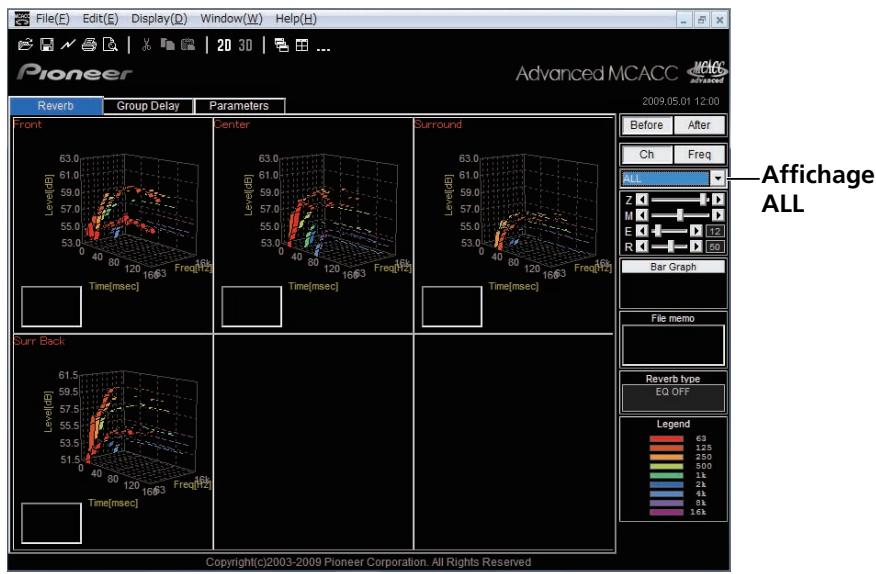Click the Open file toolbar icon
Image resolution: width=876 pixels, height=574 pixels.
click(x=25, y=45)
